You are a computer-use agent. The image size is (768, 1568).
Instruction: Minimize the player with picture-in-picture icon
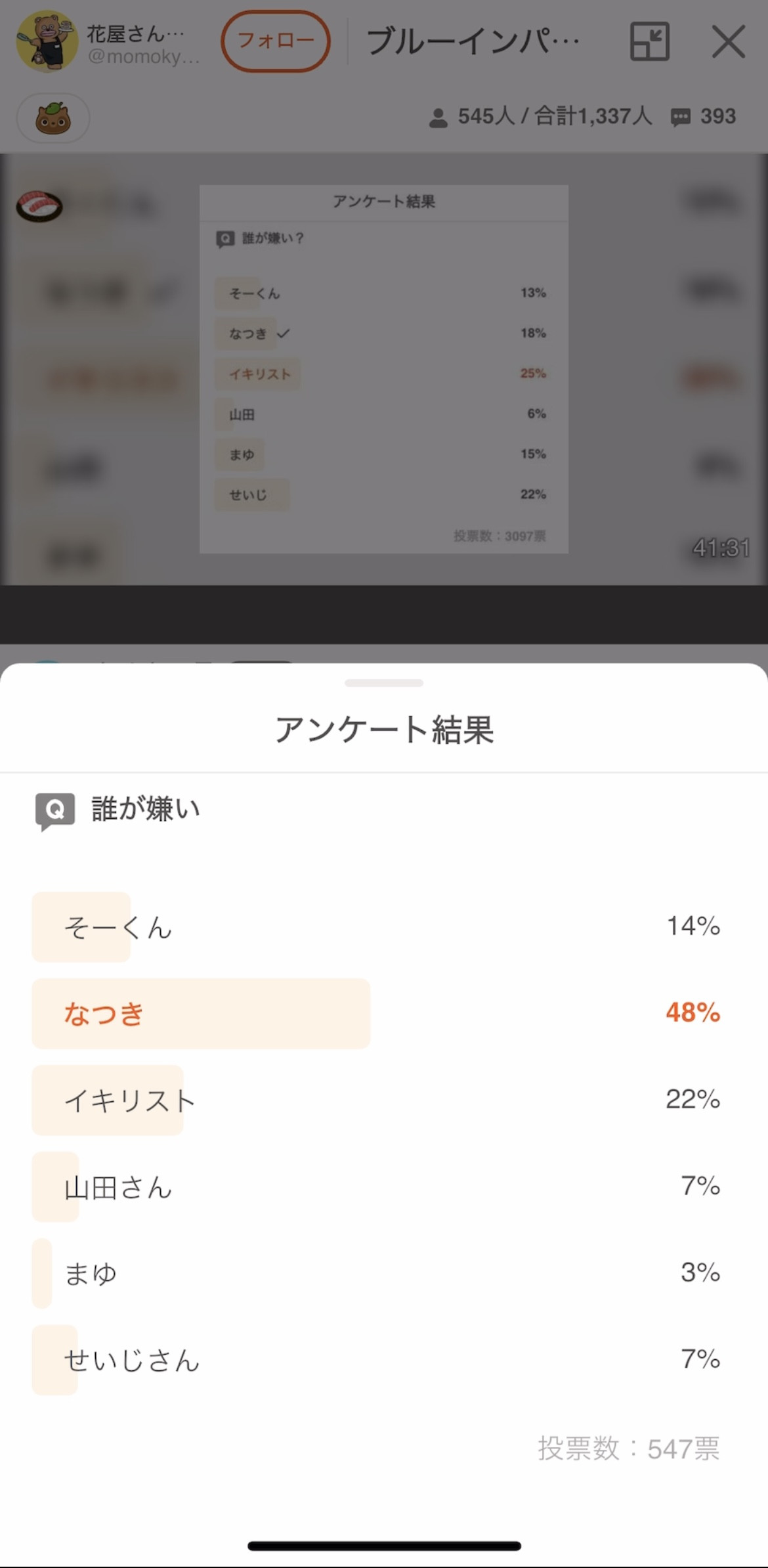[x=649, y=41]
